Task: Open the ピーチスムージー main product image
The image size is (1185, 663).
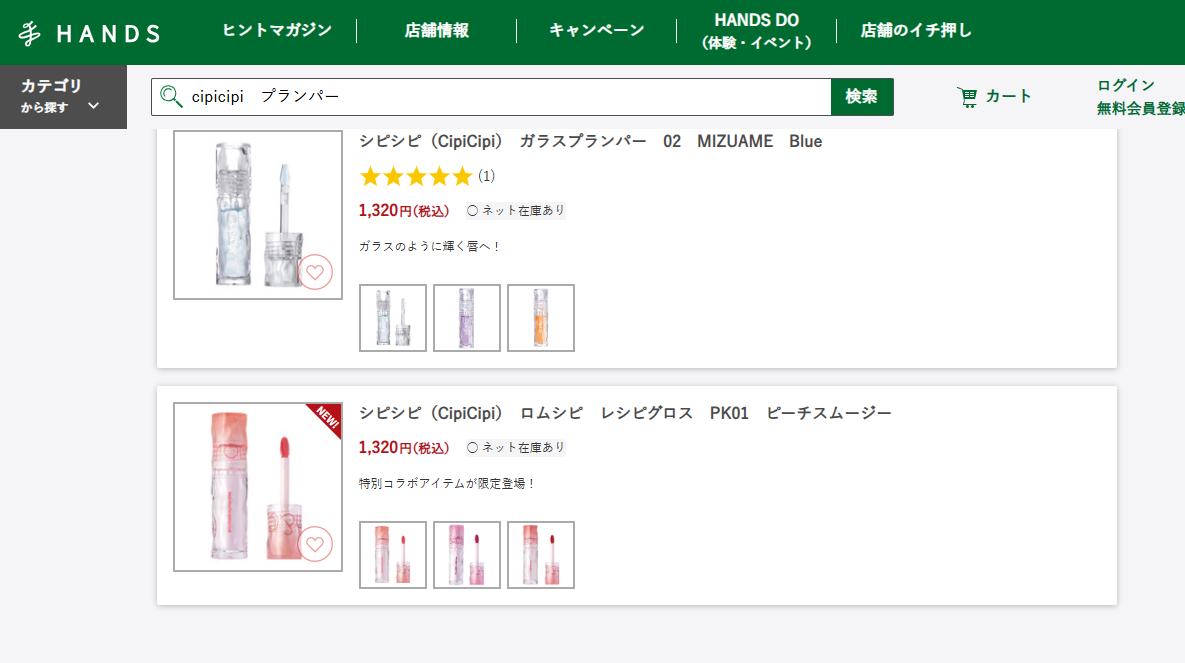Action: (258, 487)
